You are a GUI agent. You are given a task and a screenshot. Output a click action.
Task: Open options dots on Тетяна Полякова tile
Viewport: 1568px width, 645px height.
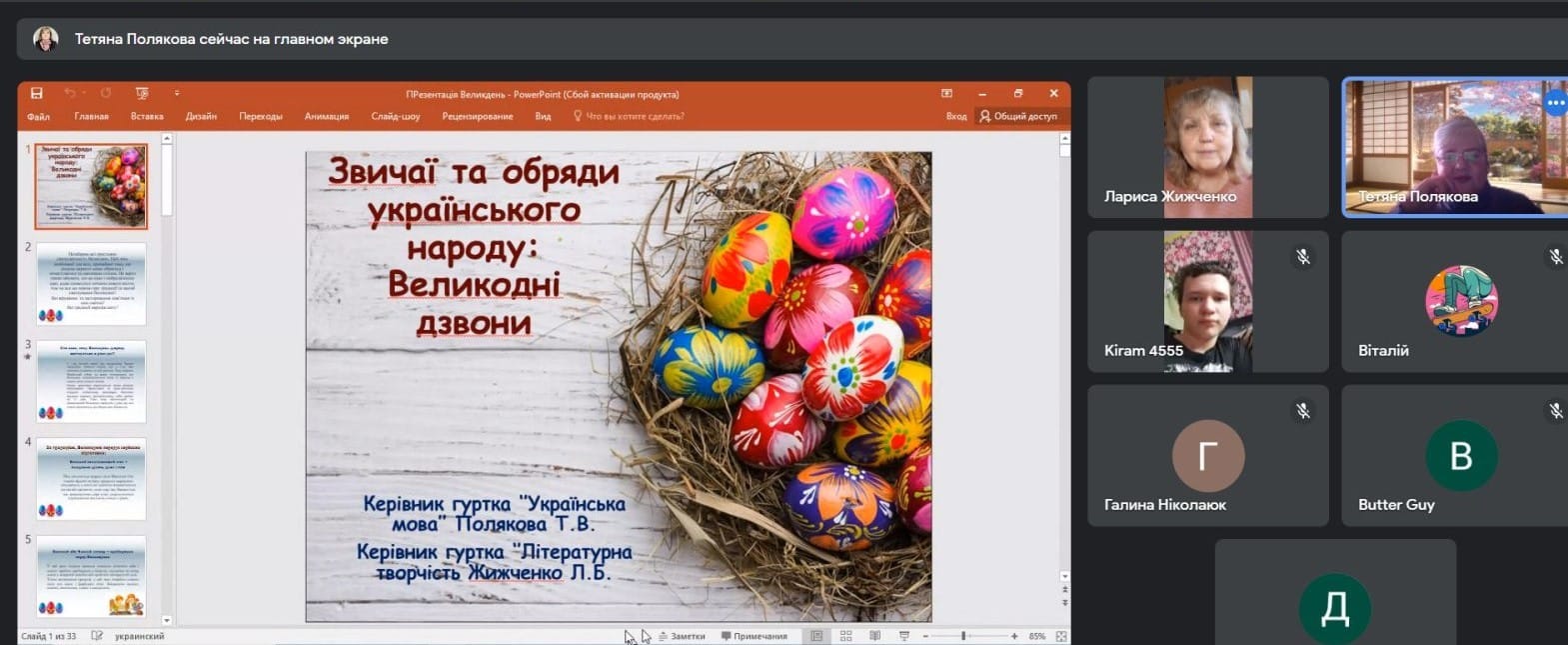[x=1555, y=103]
